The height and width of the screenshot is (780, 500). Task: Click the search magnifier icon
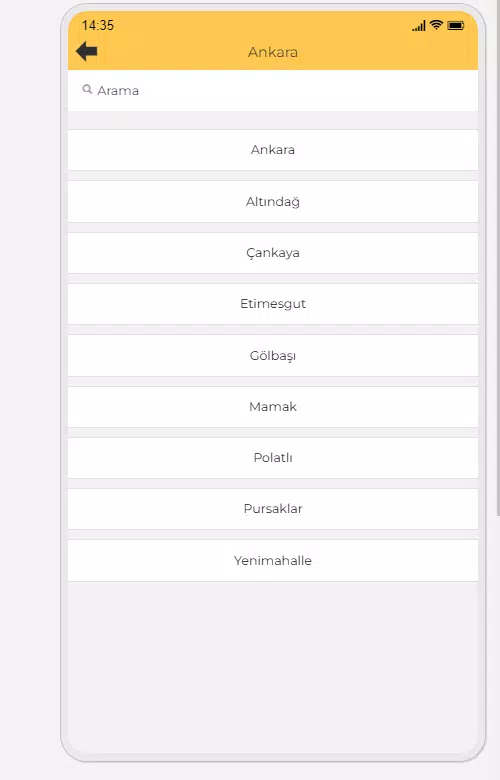click(87, 90)
